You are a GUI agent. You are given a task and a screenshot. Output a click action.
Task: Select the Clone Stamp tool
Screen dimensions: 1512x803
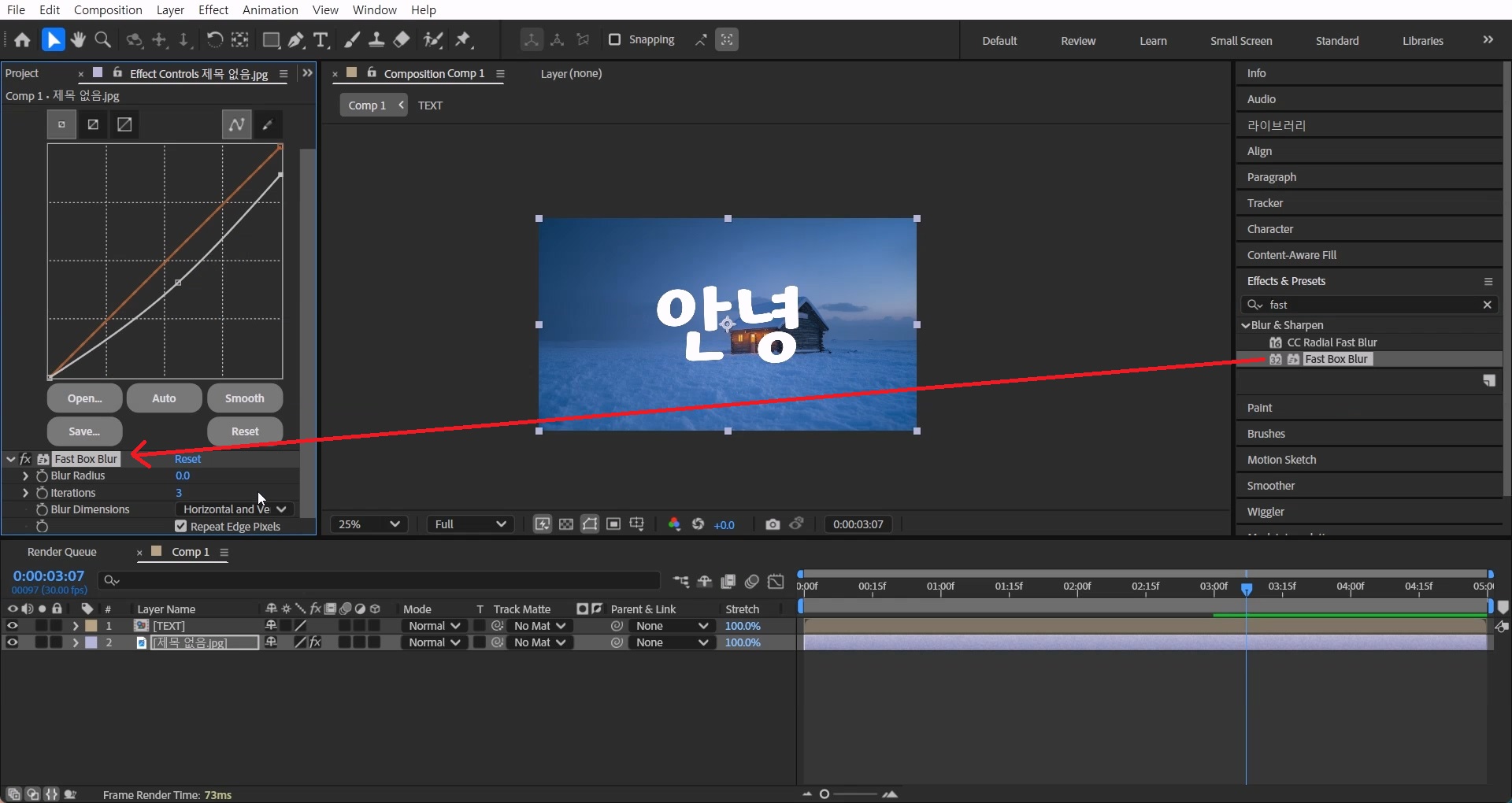[376, 40]
